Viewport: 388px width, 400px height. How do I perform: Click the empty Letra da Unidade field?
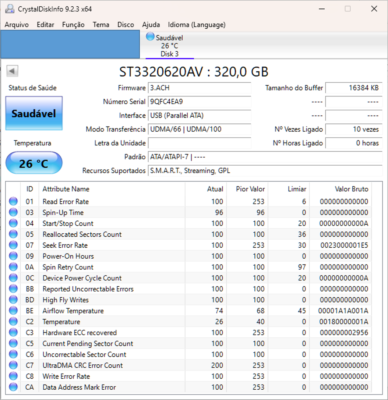click(x=199, y=143)
